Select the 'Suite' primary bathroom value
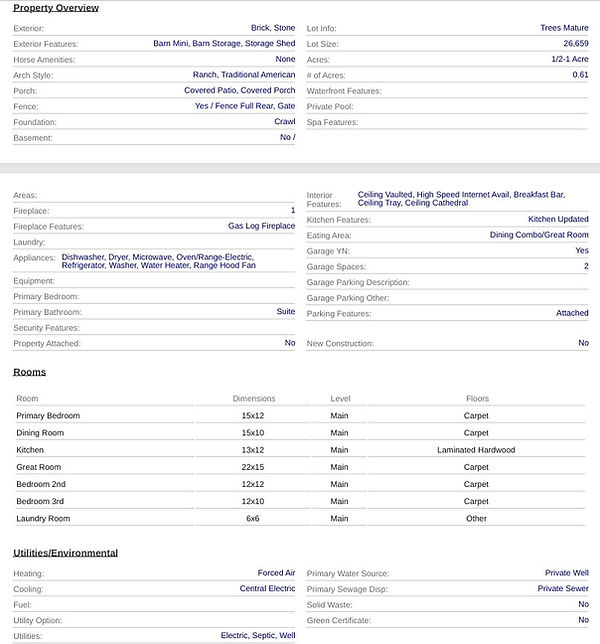The width and height of the screenshot is (600, 644). pyautogui.click(x=286, y=311)
